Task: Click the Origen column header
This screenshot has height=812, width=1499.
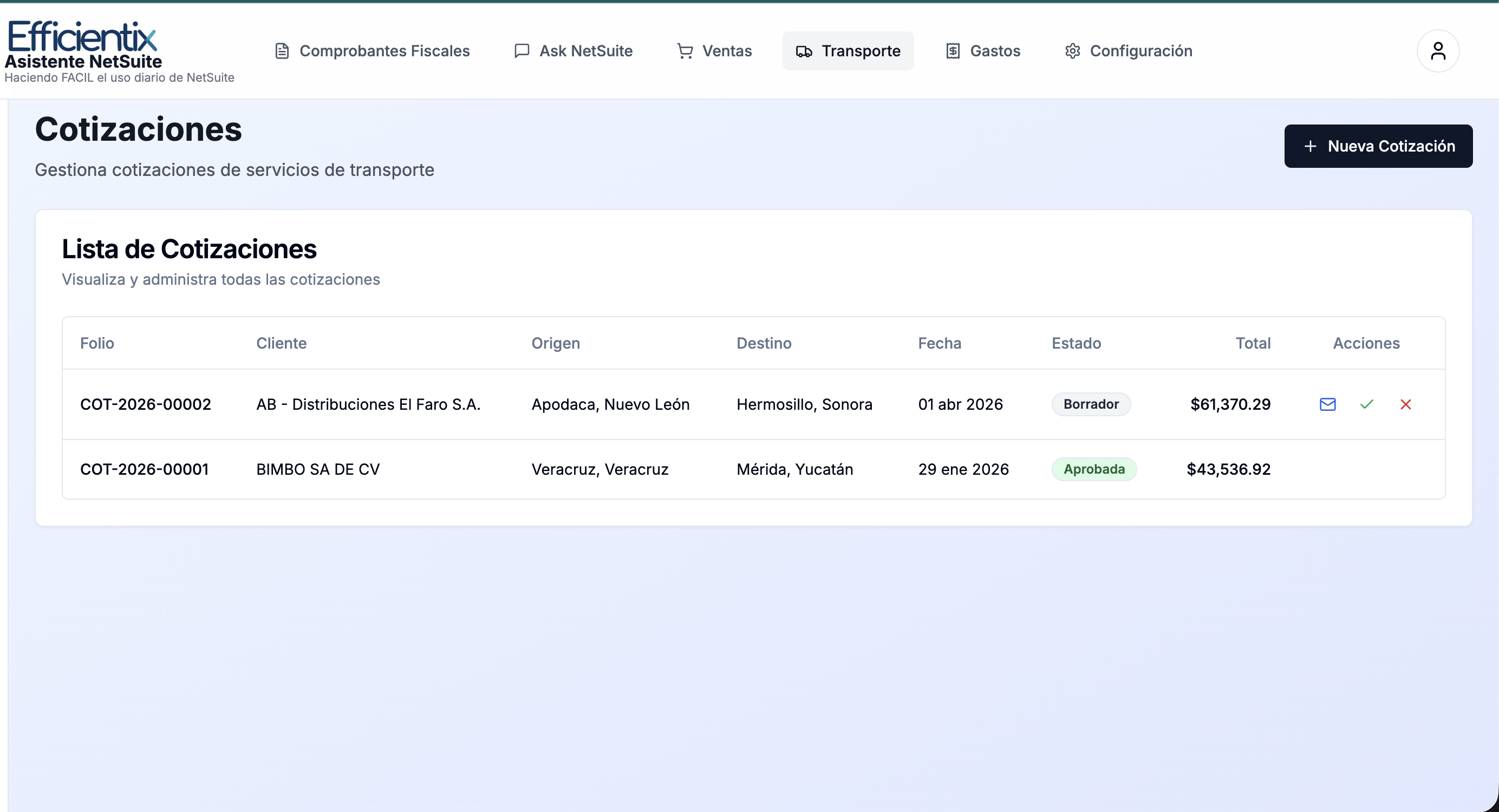Action: (x=556, y=343)
